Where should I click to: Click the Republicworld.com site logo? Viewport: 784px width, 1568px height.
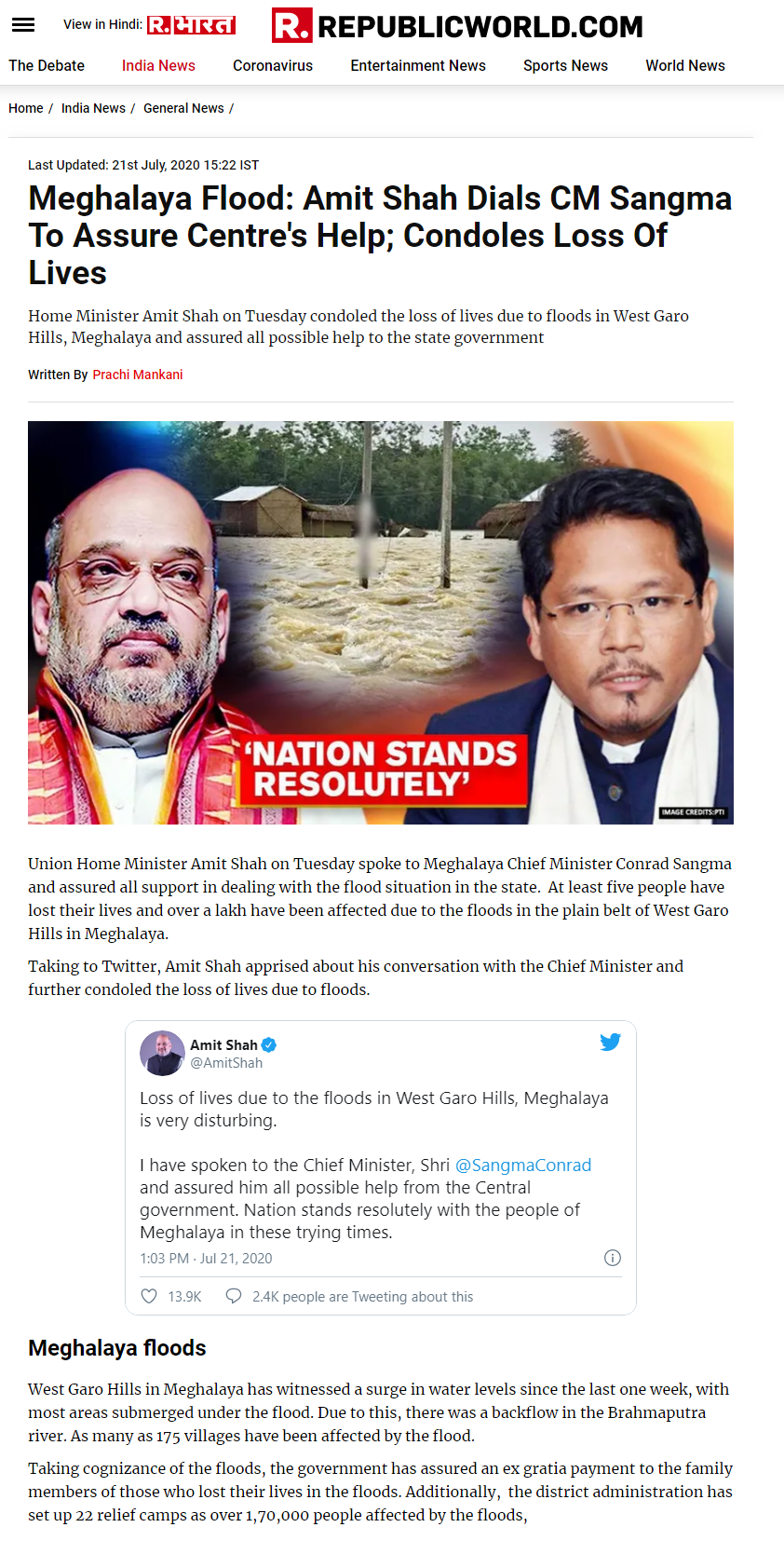[457, 26]
